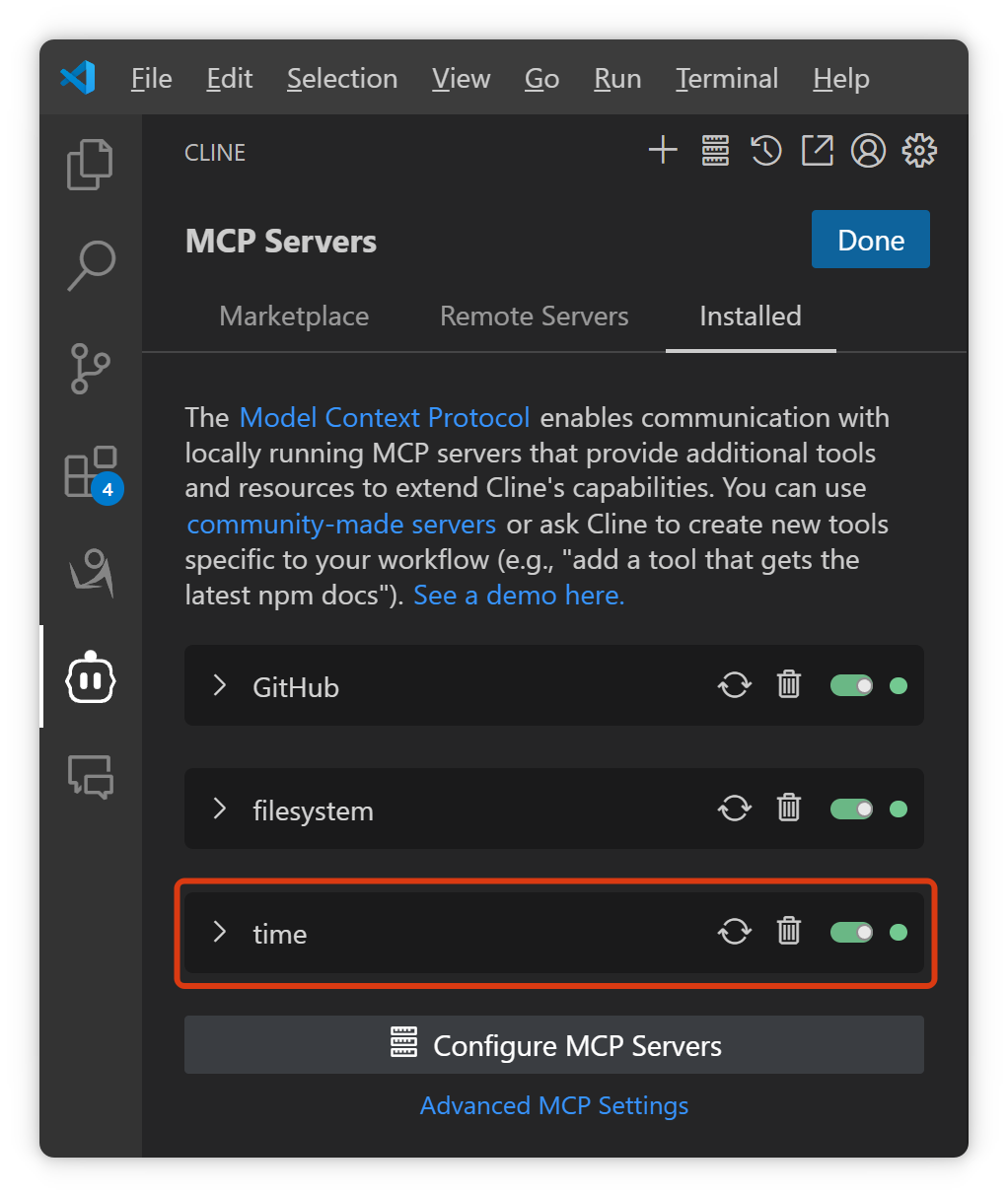
Task: Disable the GitHub server toggle
Action: pyautogui.click(x=851, y=685)
